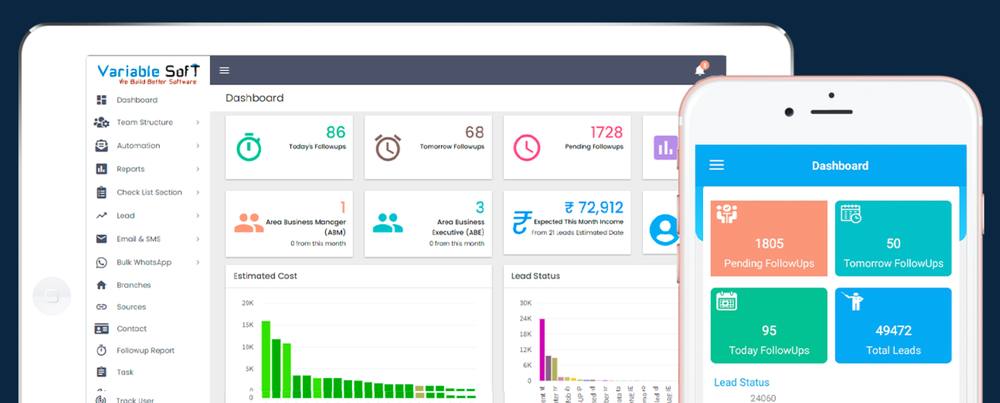
Task: Click Dashboard title in phone header
Action: pos(840,166)
